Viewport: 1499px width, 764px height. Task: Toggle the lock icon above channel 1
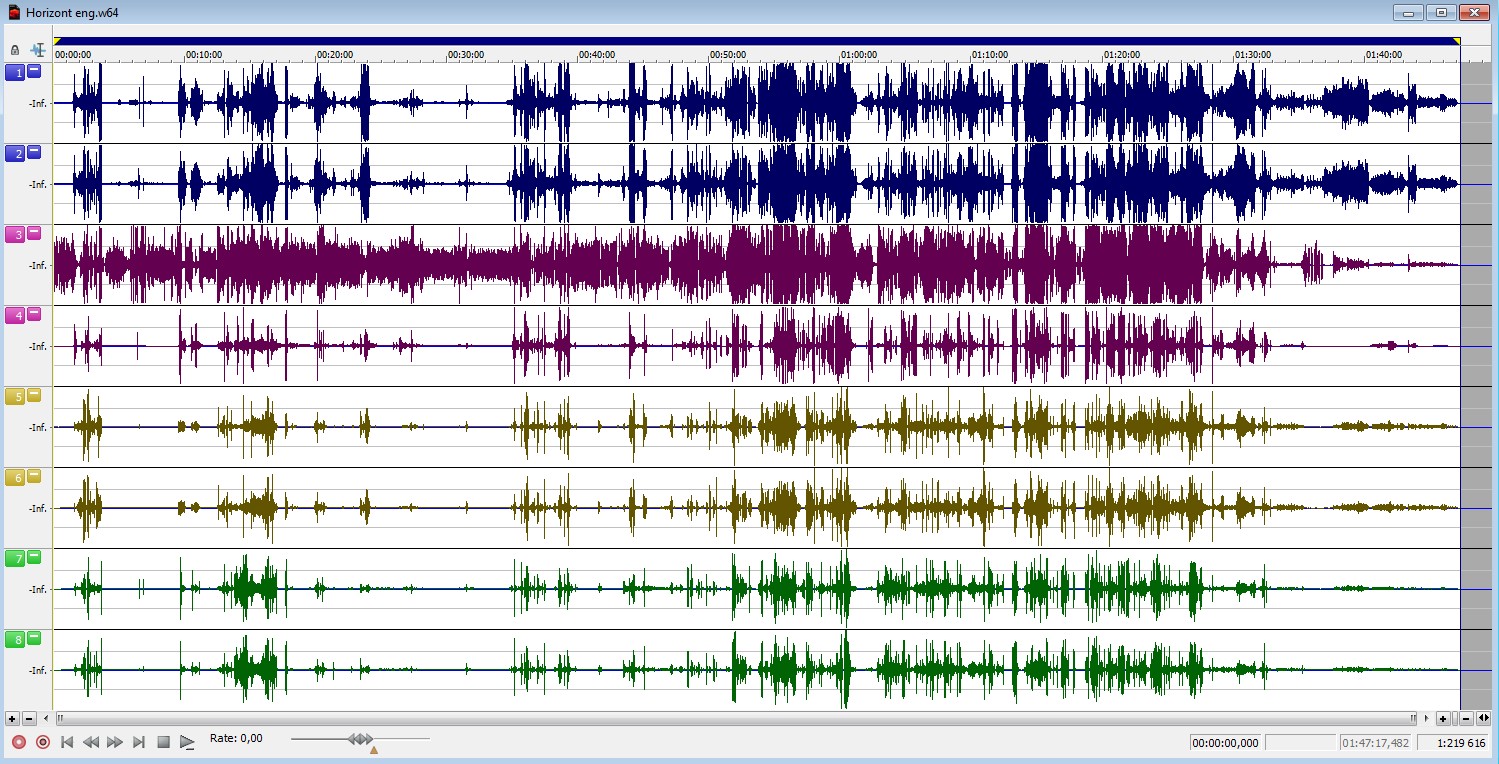[x=15, y=49]
